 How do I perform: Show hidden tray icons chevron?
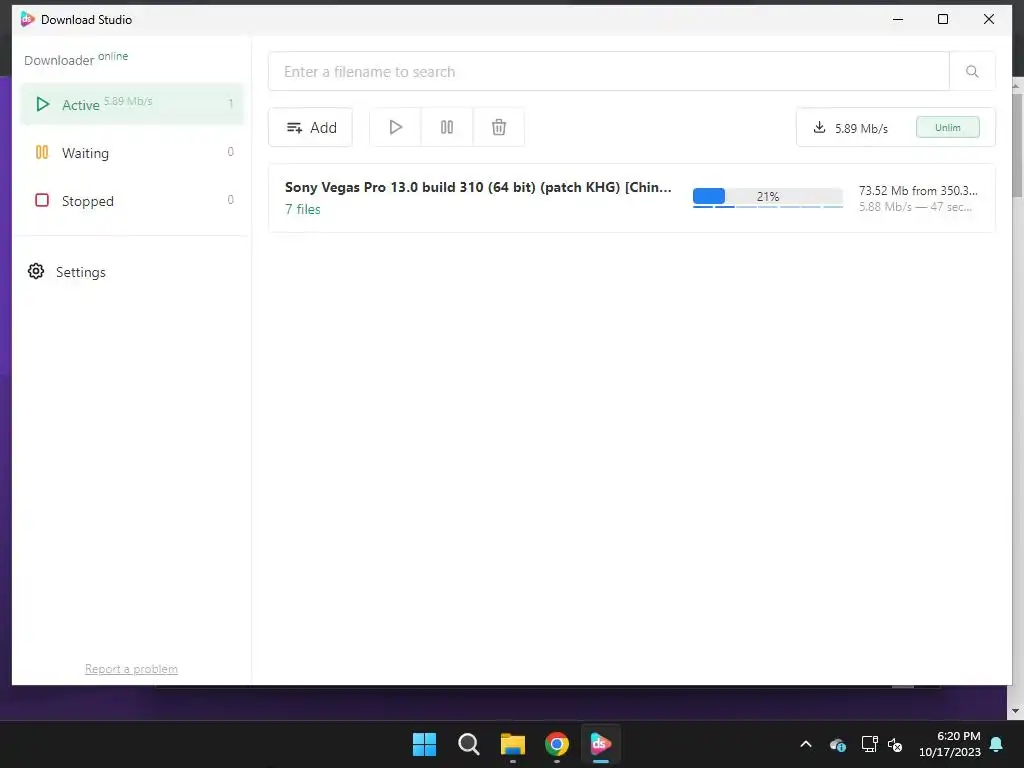(x=806, y=744)
